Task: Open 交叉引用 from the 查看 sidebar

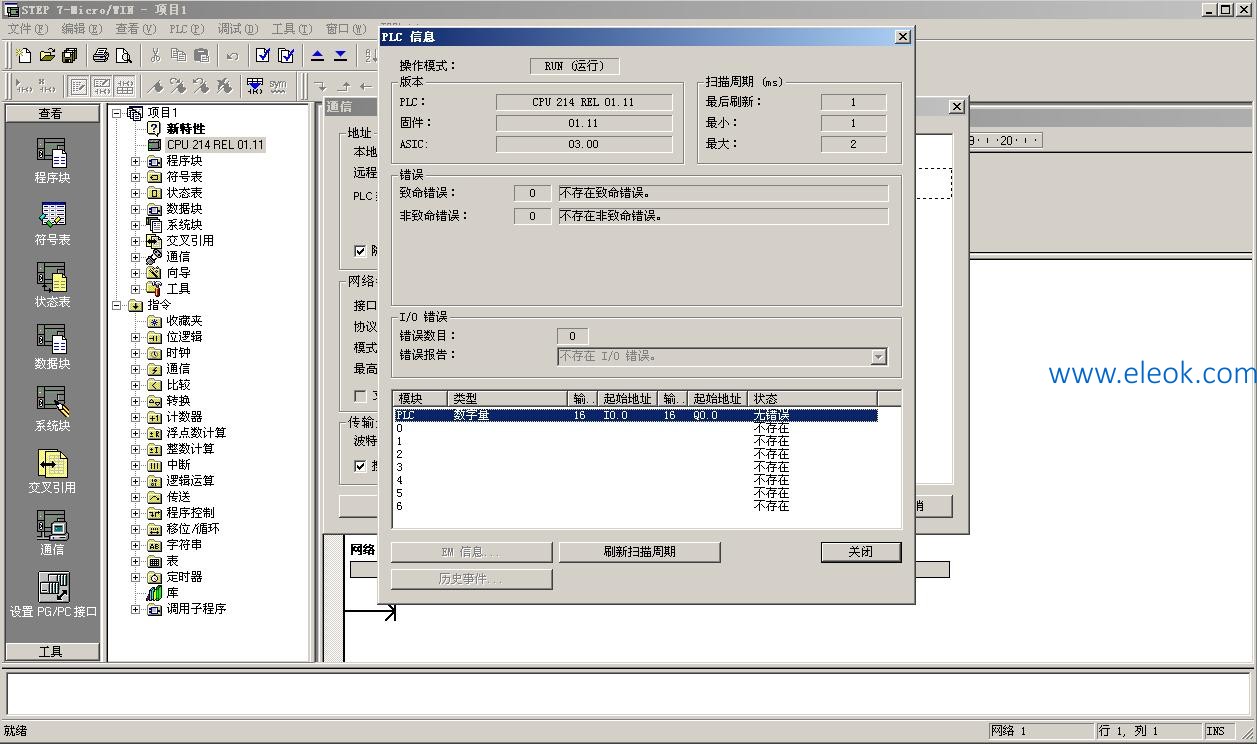Action: [52, 471]
